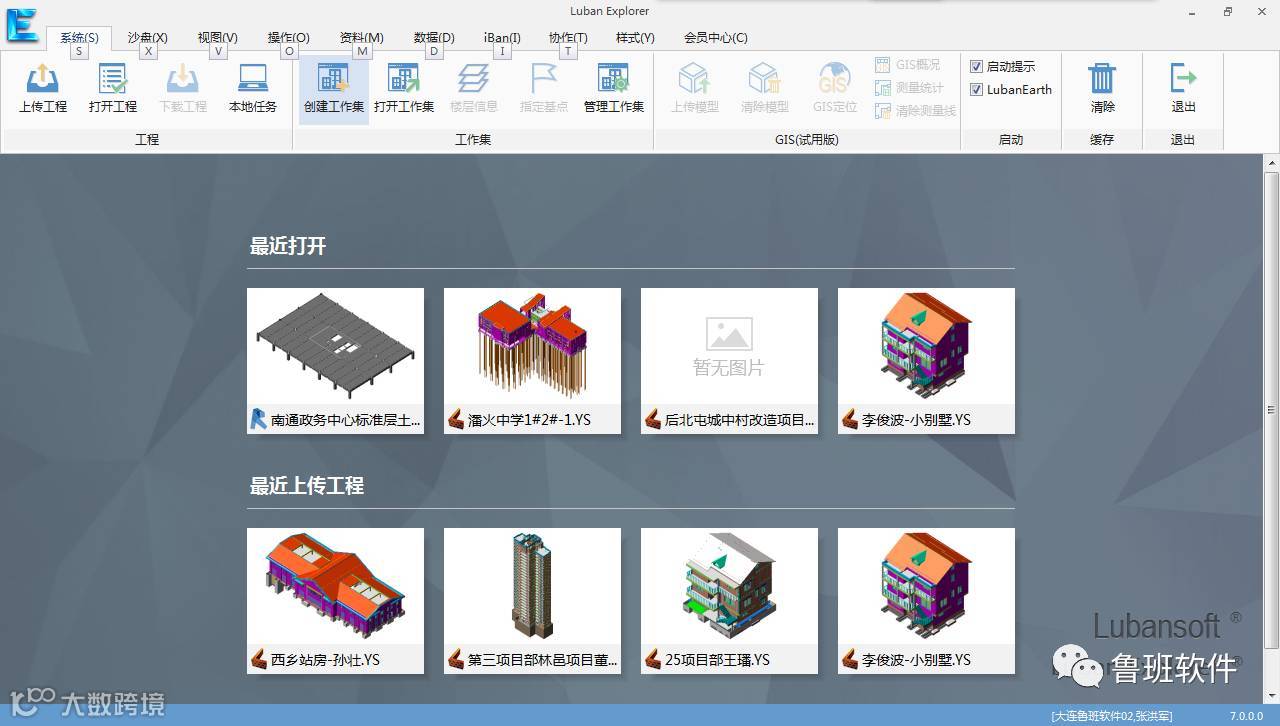Select the iBan(I) ribbon tab

click(x=502, y=38)
